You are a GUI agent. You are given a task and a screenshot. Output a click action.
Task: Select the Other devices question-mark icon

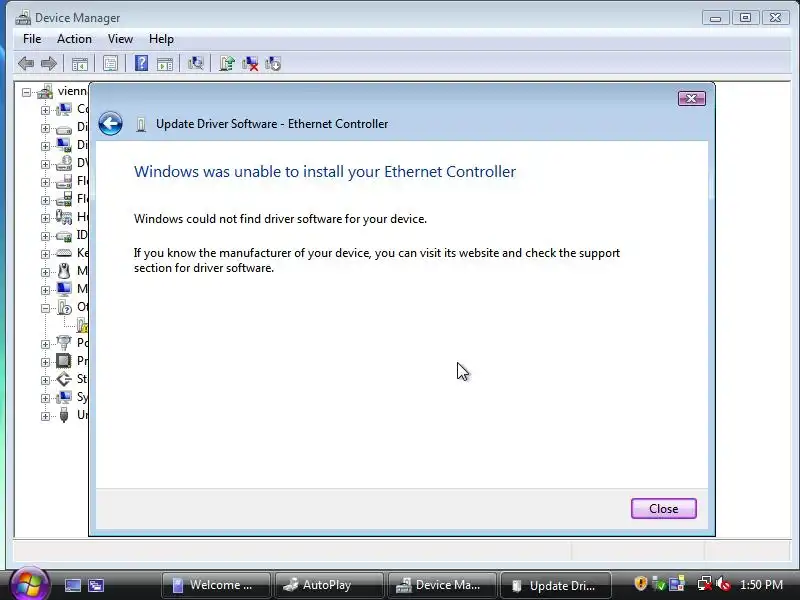pyautogui.click(x=64, y=307)
